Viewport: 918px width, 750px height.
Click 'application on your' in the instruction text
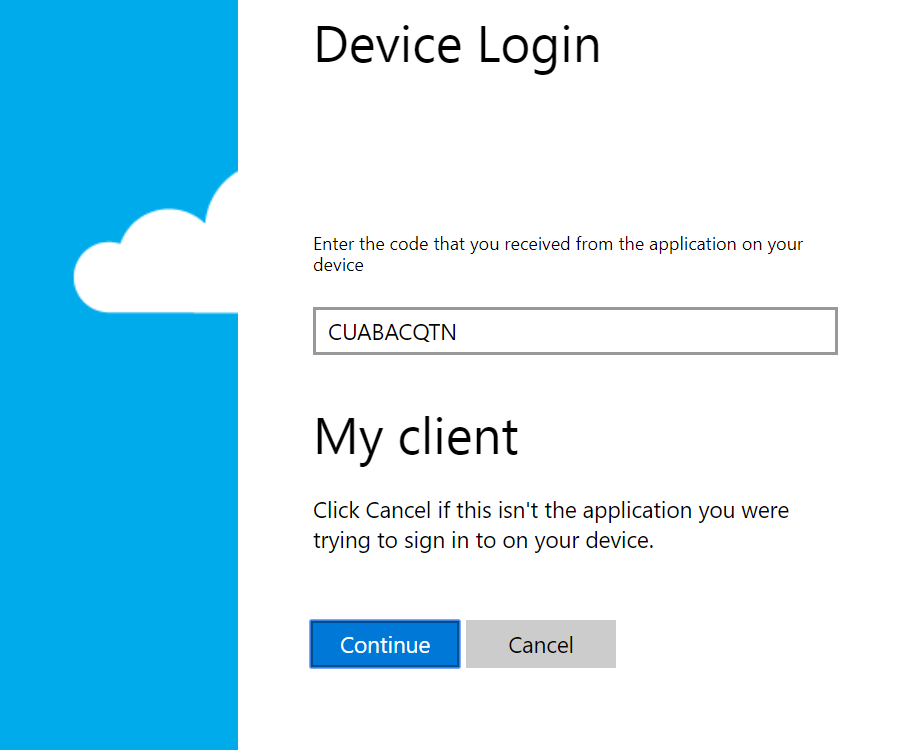(x=726, y=244)
